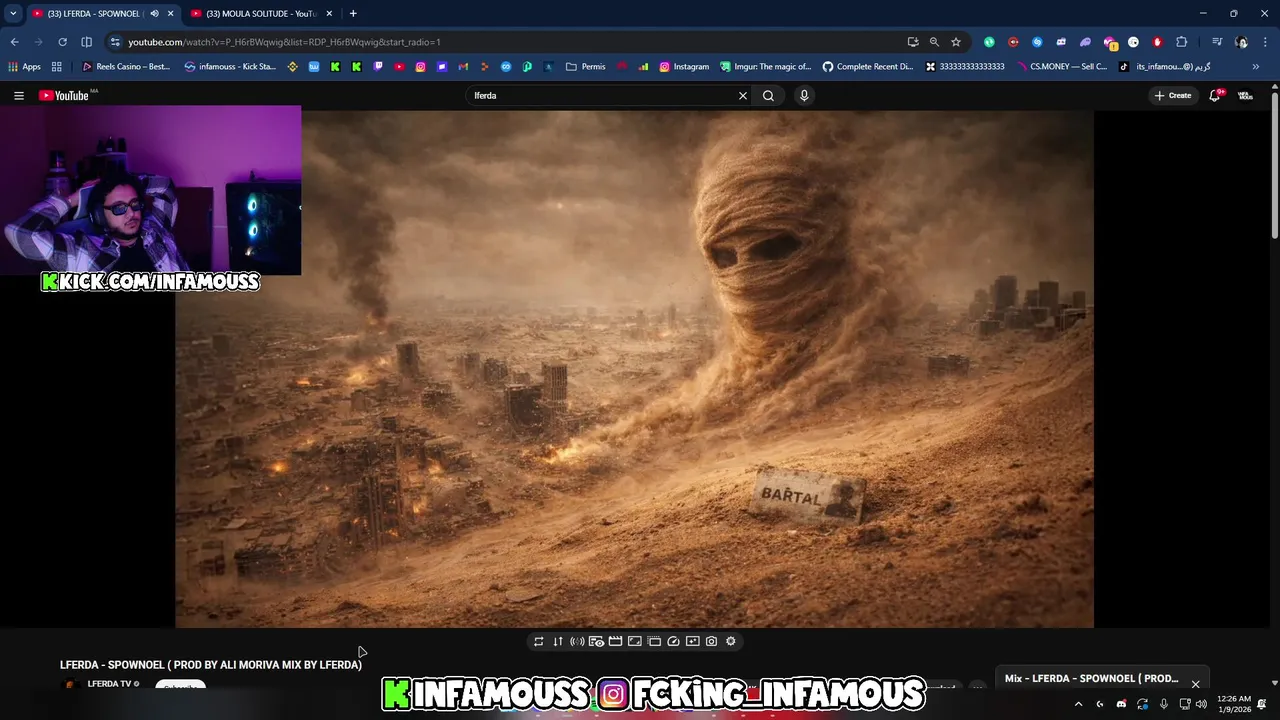Show hidden system tray icons chevron
The width and height of the screenshot is (1280, 720).
point(1078,704)
